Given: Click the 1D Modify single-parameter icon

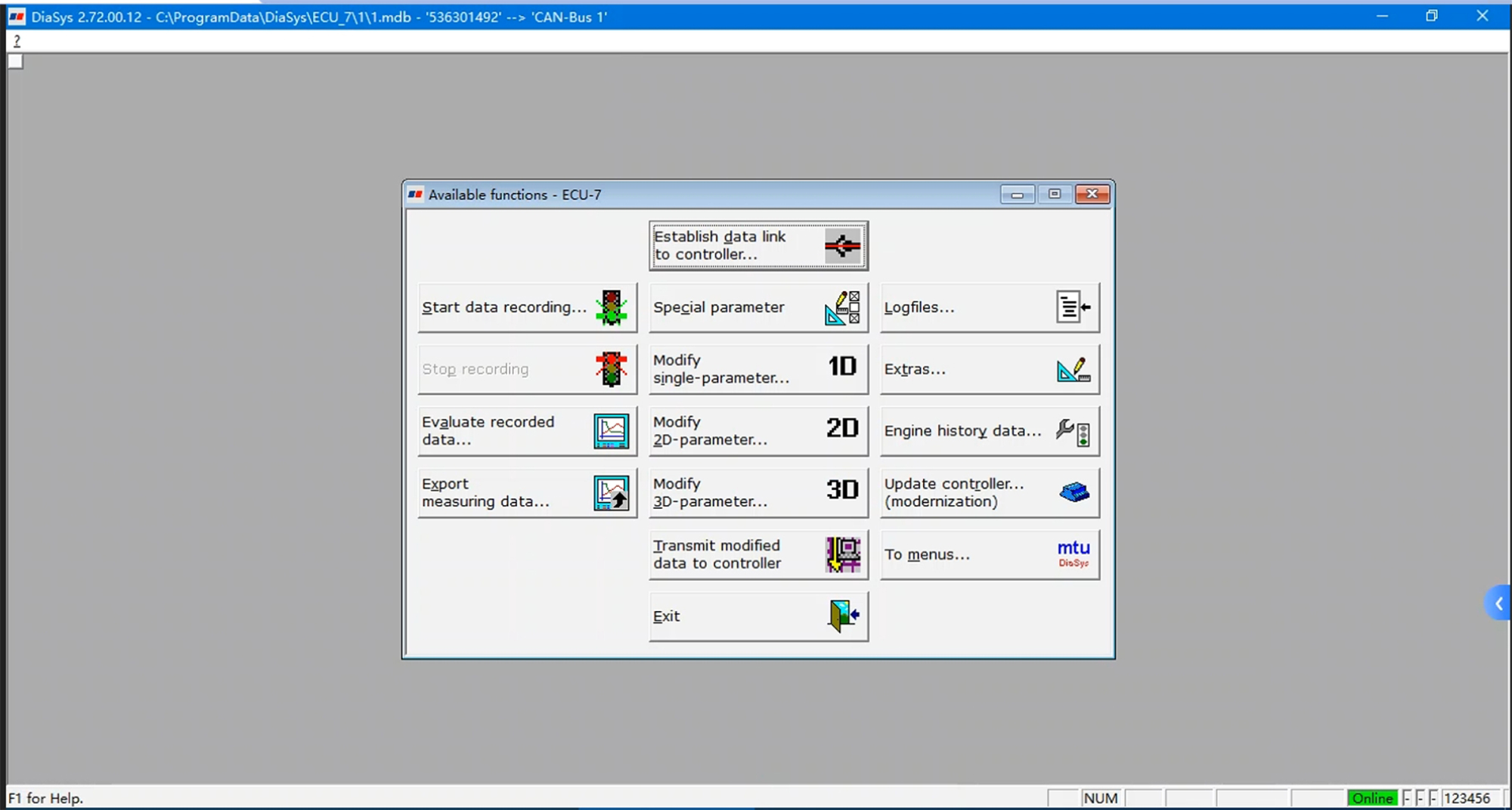Looking at the screenshot, I should pyautogui.click(x=841, y=368).
